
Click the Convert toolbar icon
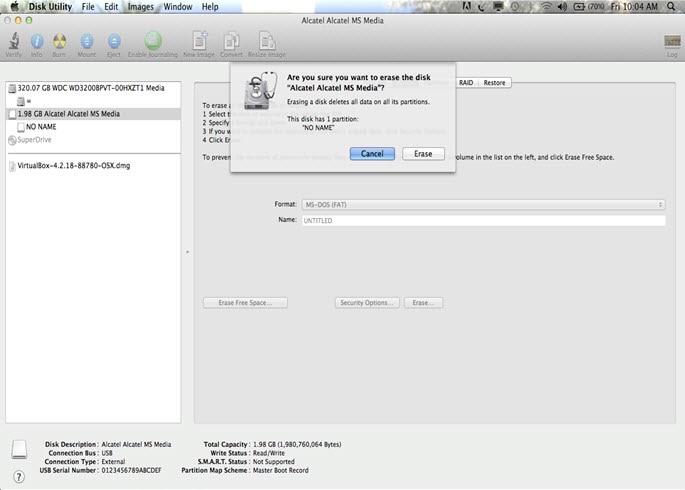231,41
